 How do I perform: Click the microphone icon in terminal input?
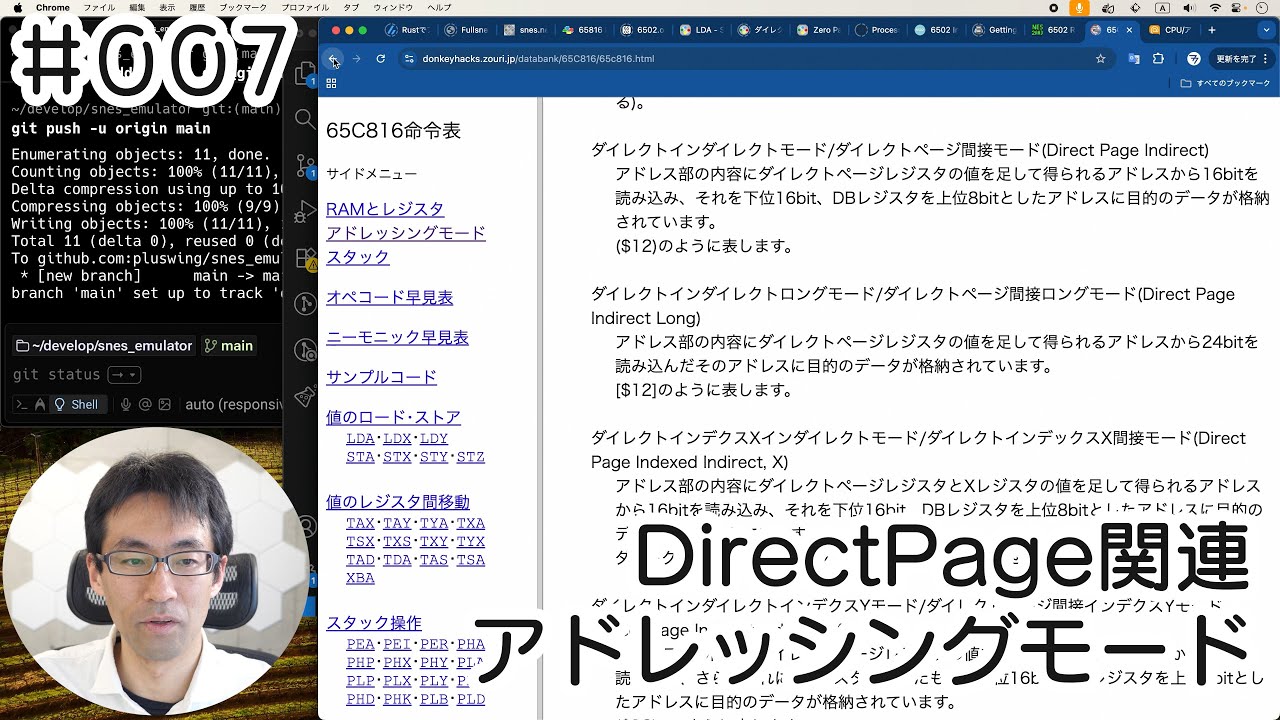point(126,405)
